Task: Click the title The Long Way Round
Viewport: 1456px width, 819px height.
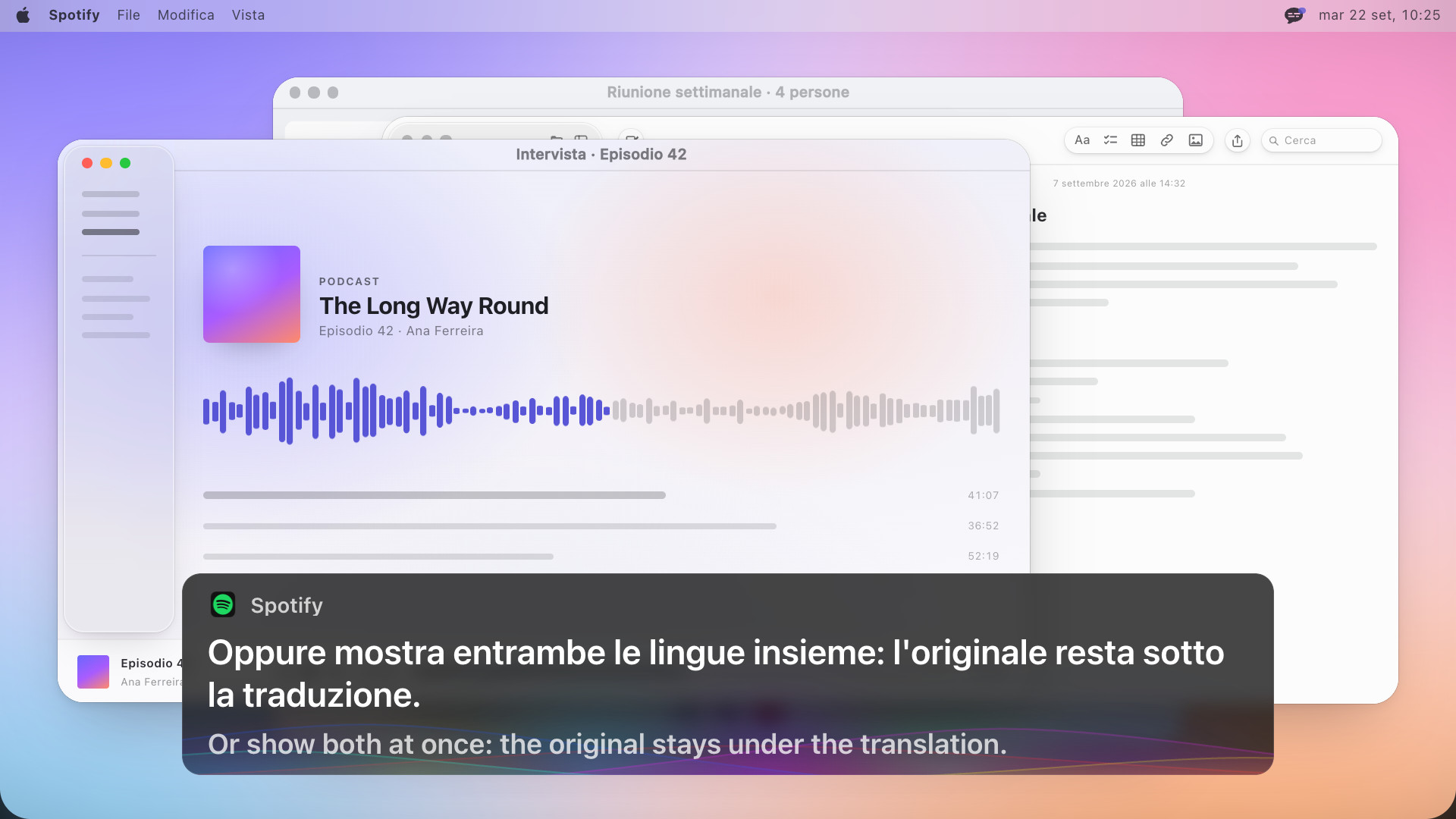Action: (434, 306)
